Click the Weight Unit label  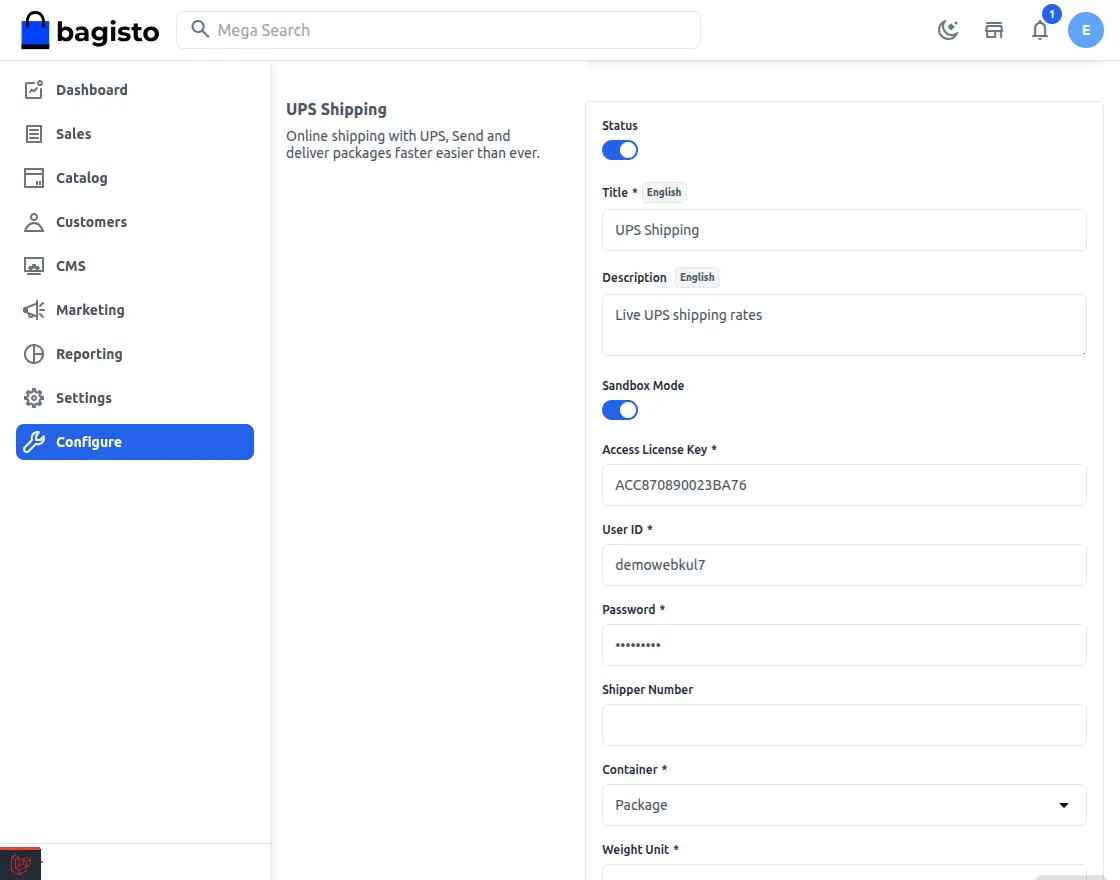click(x=640, y=849)
